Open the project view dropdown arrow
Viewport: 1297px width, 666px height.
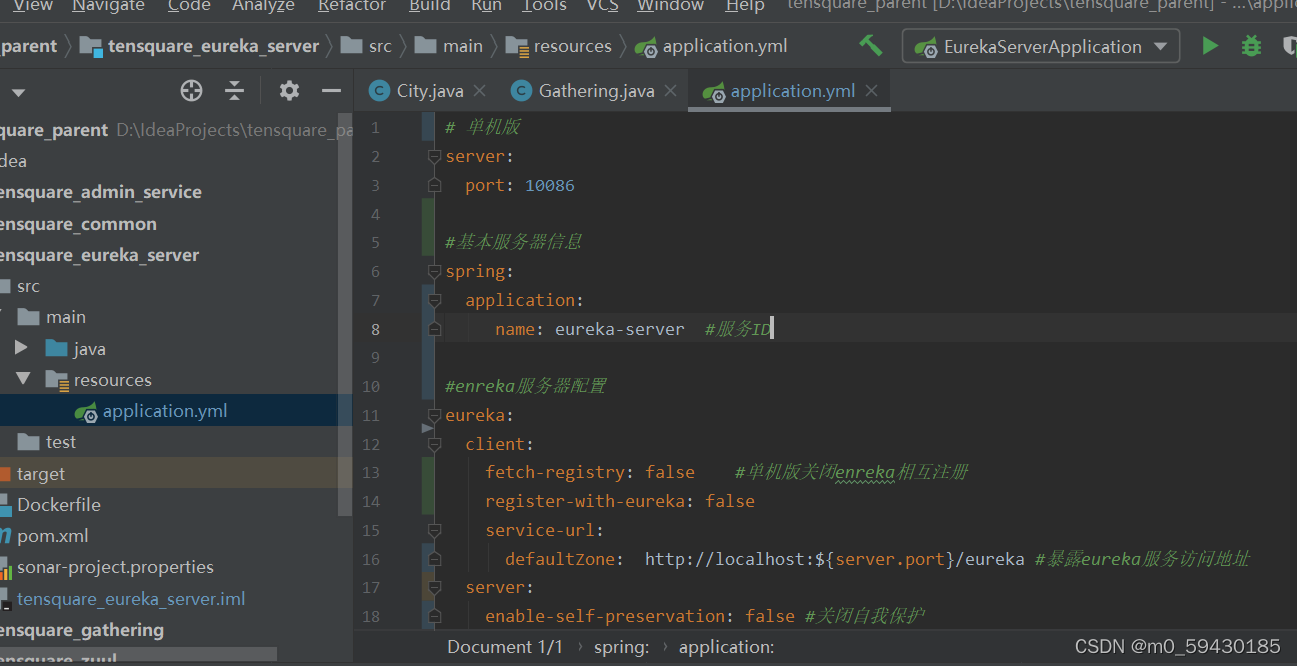tap(18, 93)
